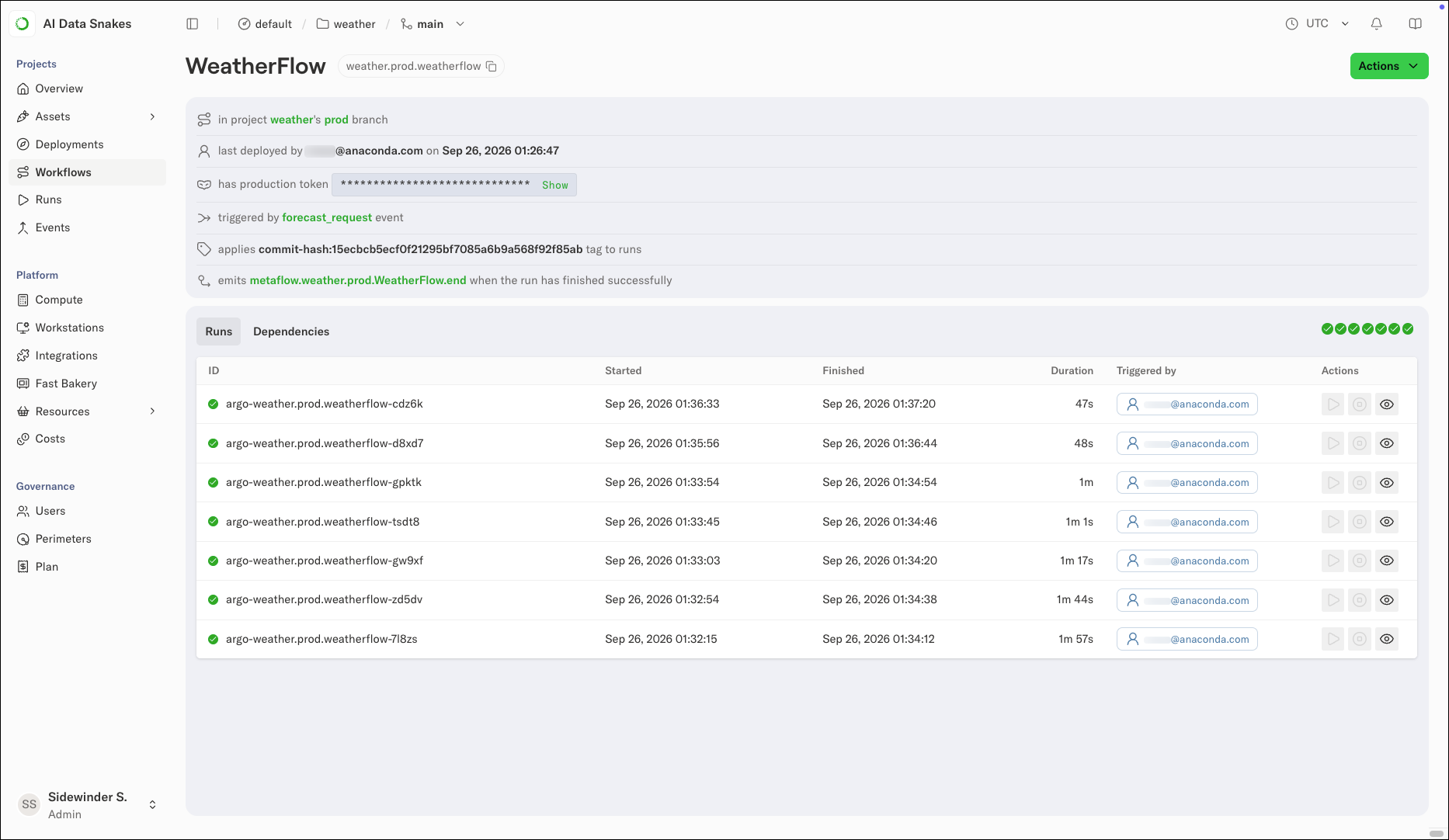
Task: Show the hidden production token
Action: 554,185
